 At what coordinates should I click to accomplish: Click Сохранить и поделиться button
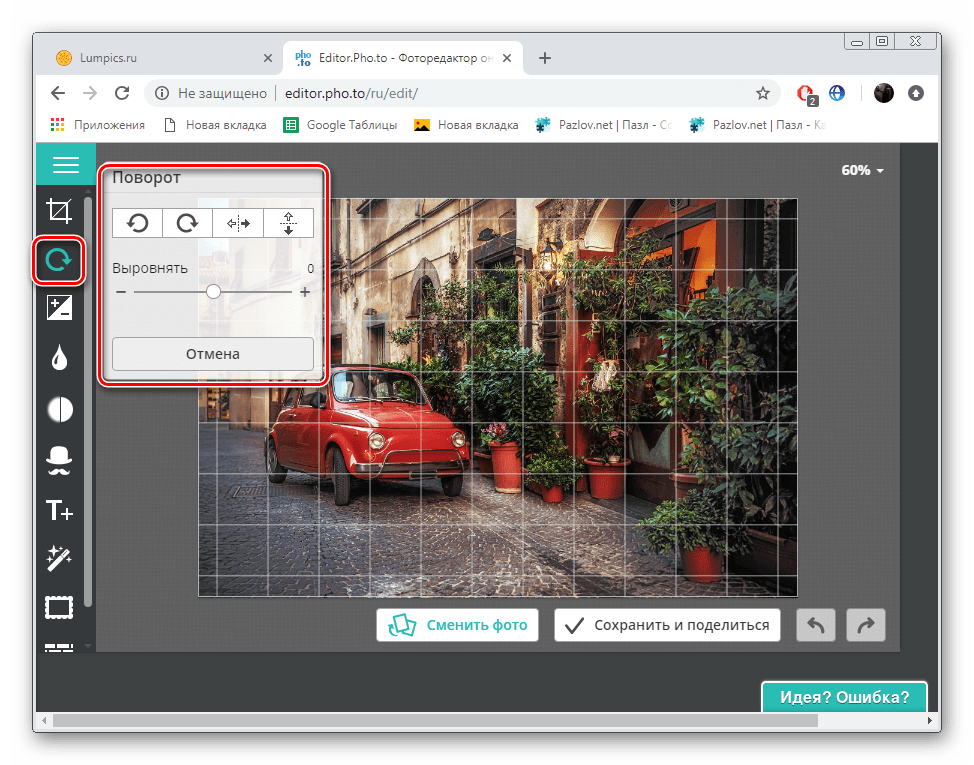pos(667,625)
